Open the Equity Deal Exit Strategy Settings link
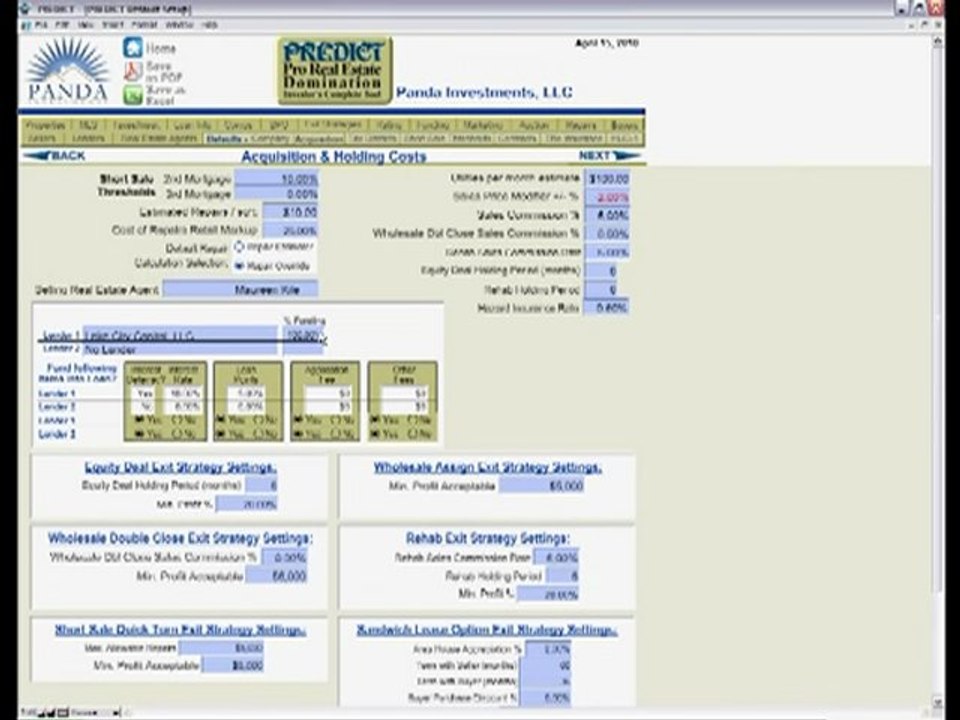The image size is (960, 720). (x=181, y=467)
